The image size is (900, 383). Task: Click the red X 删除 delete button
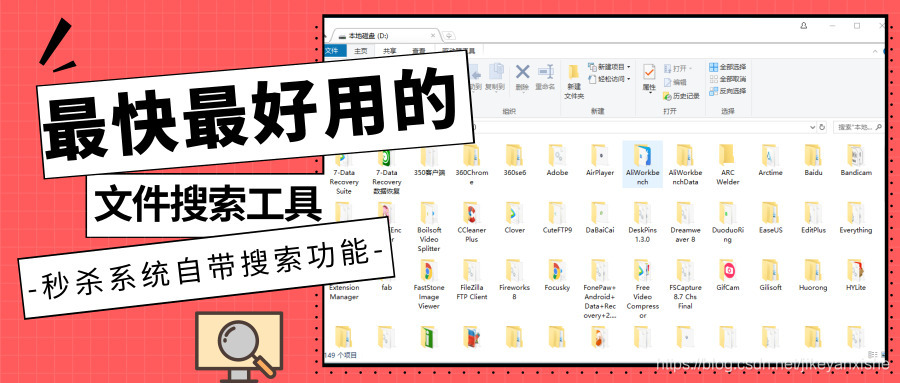(522, 77)
